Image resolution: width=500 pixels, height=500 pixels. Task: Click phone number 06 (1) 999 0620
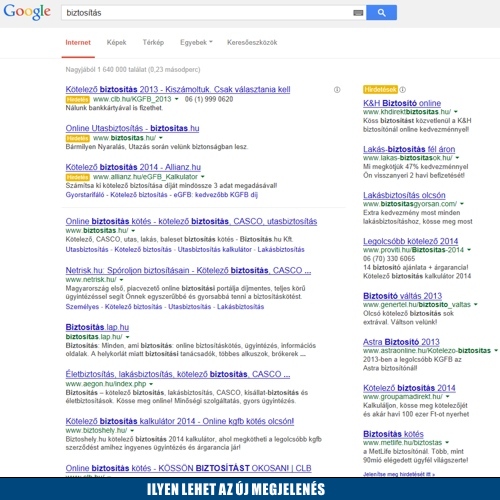209,99
